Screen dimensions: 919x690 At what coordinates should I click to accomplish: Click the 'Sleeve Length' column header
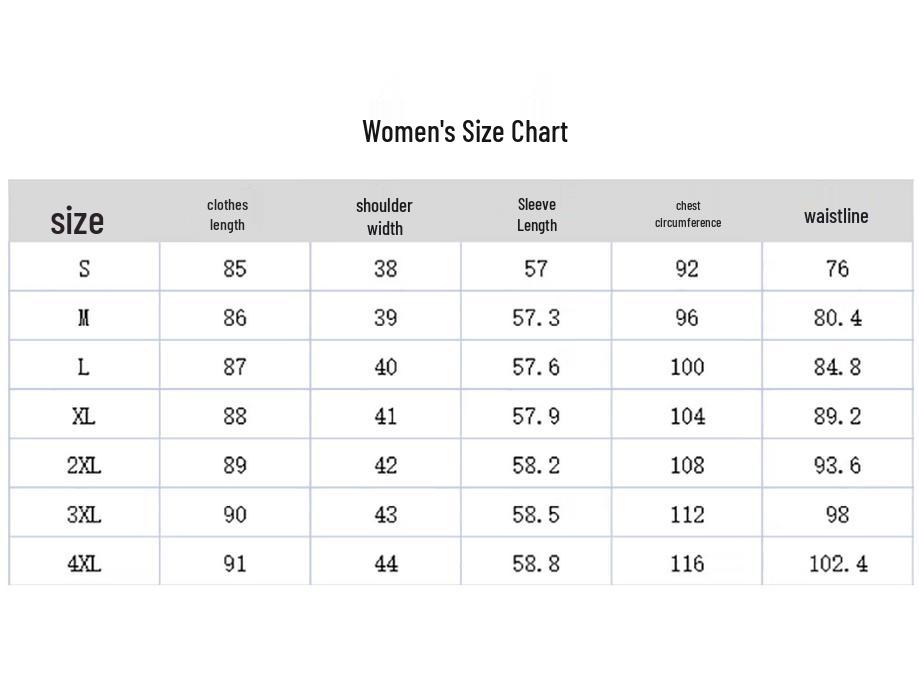click(x=537, y=215)
